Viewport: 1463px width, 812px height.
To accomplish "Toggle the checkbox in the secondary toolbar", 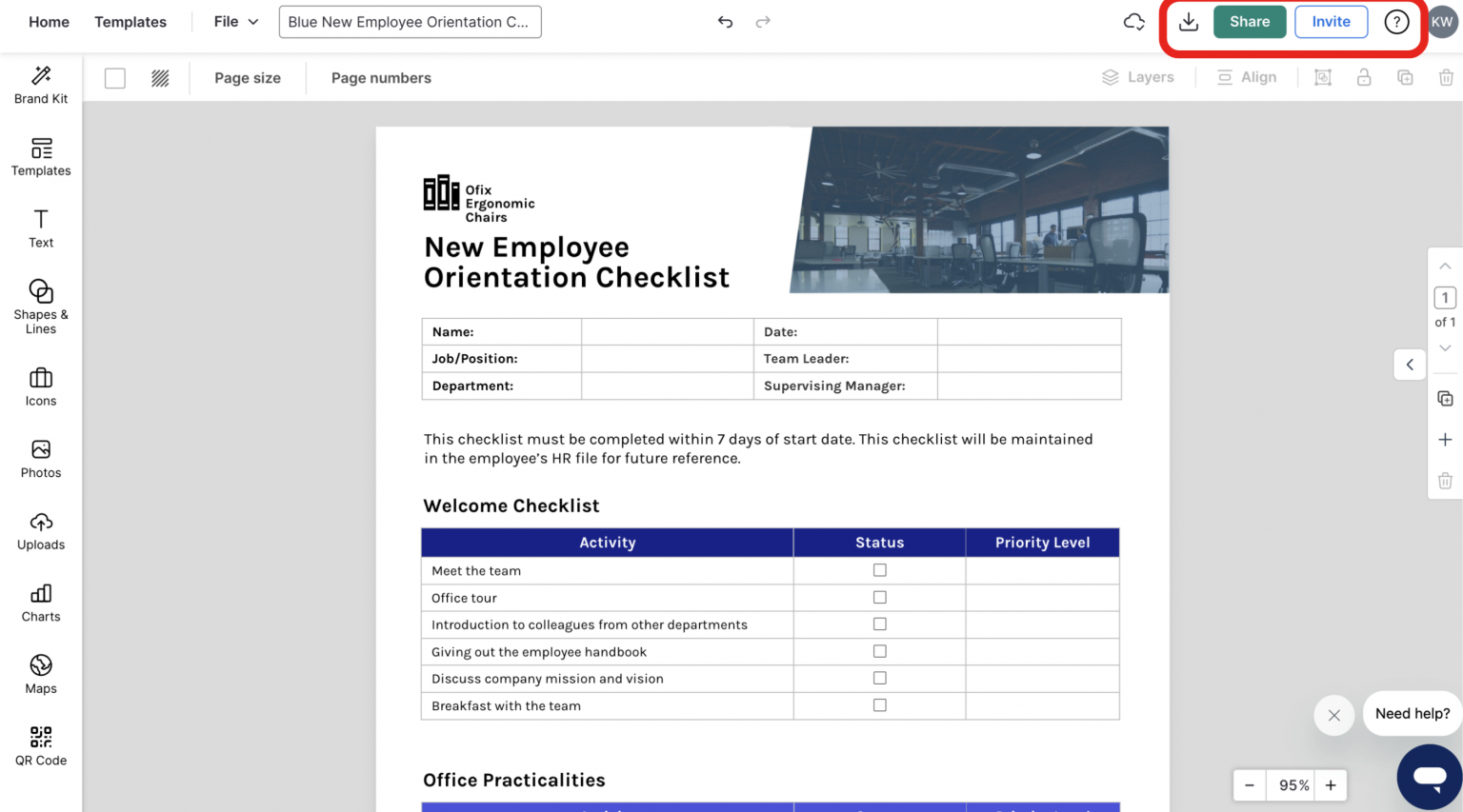I will pos(114,78).
